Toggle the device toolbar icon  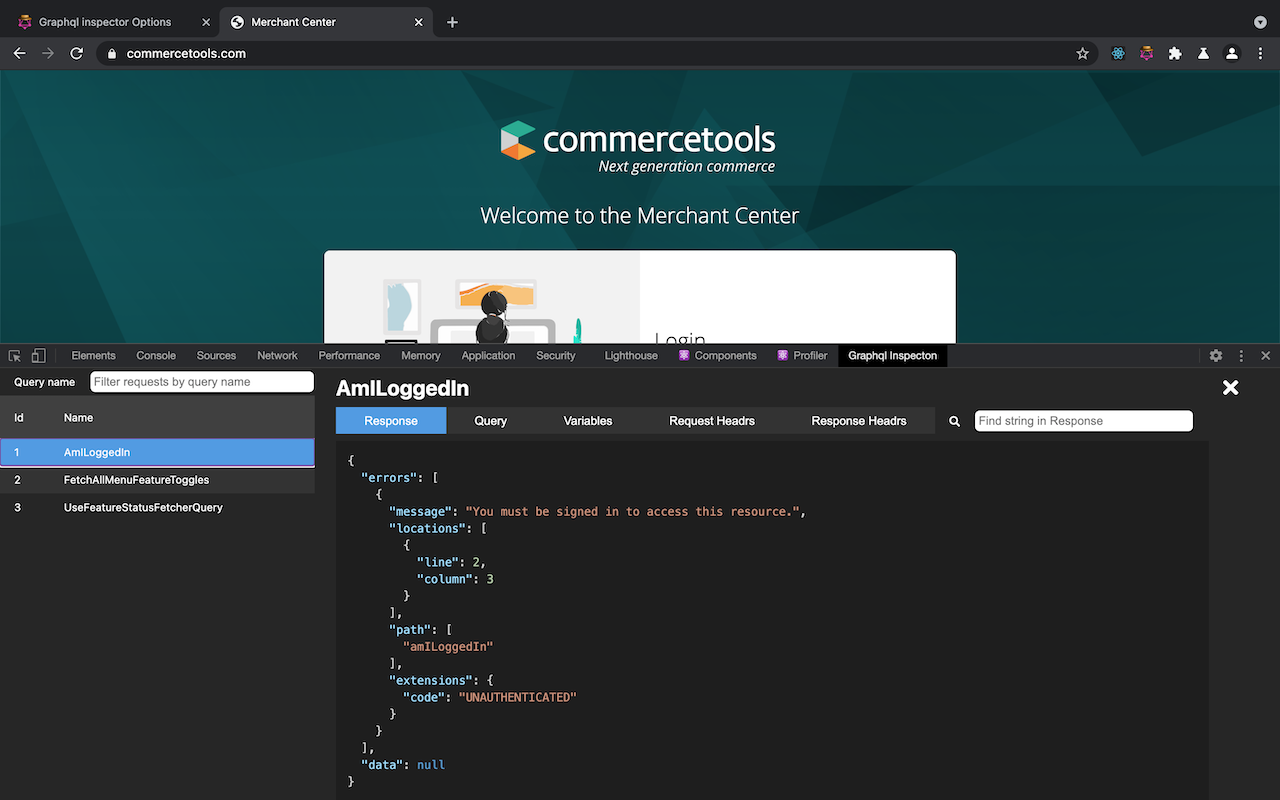click(38, 355)
